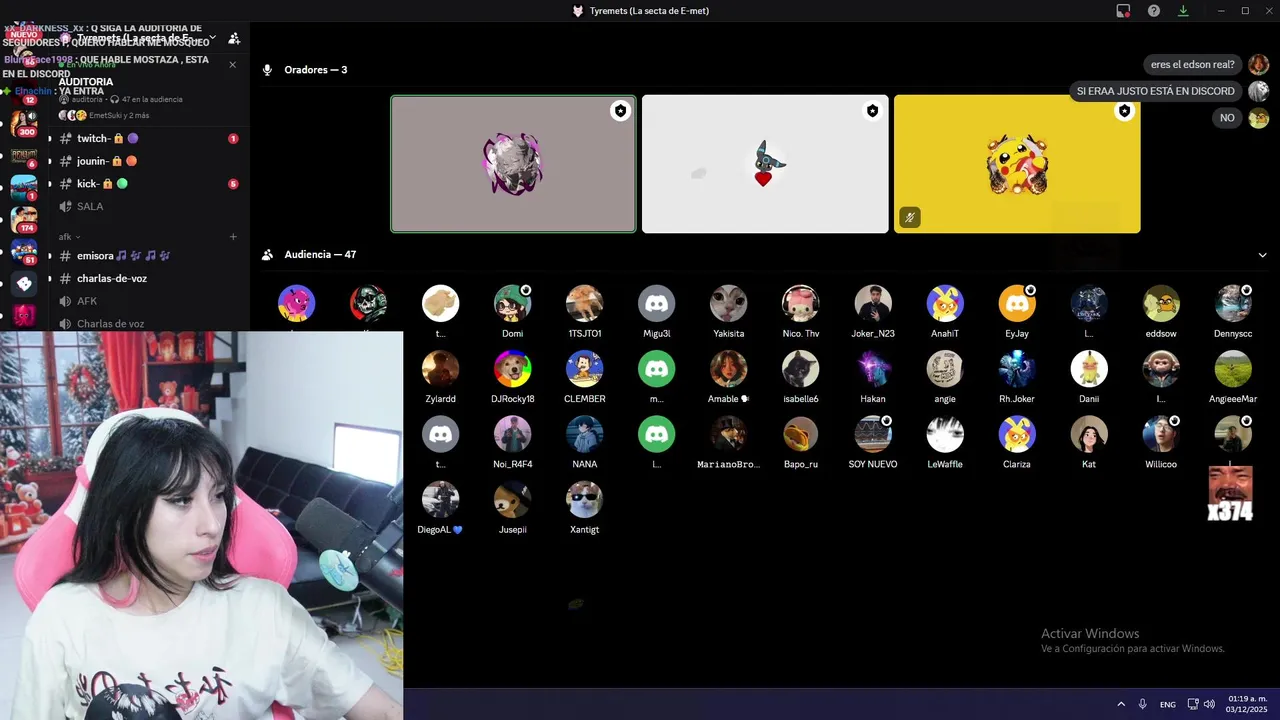Join the SALA voice channel
Screen dimensions: 1280x720
point(147,206)
